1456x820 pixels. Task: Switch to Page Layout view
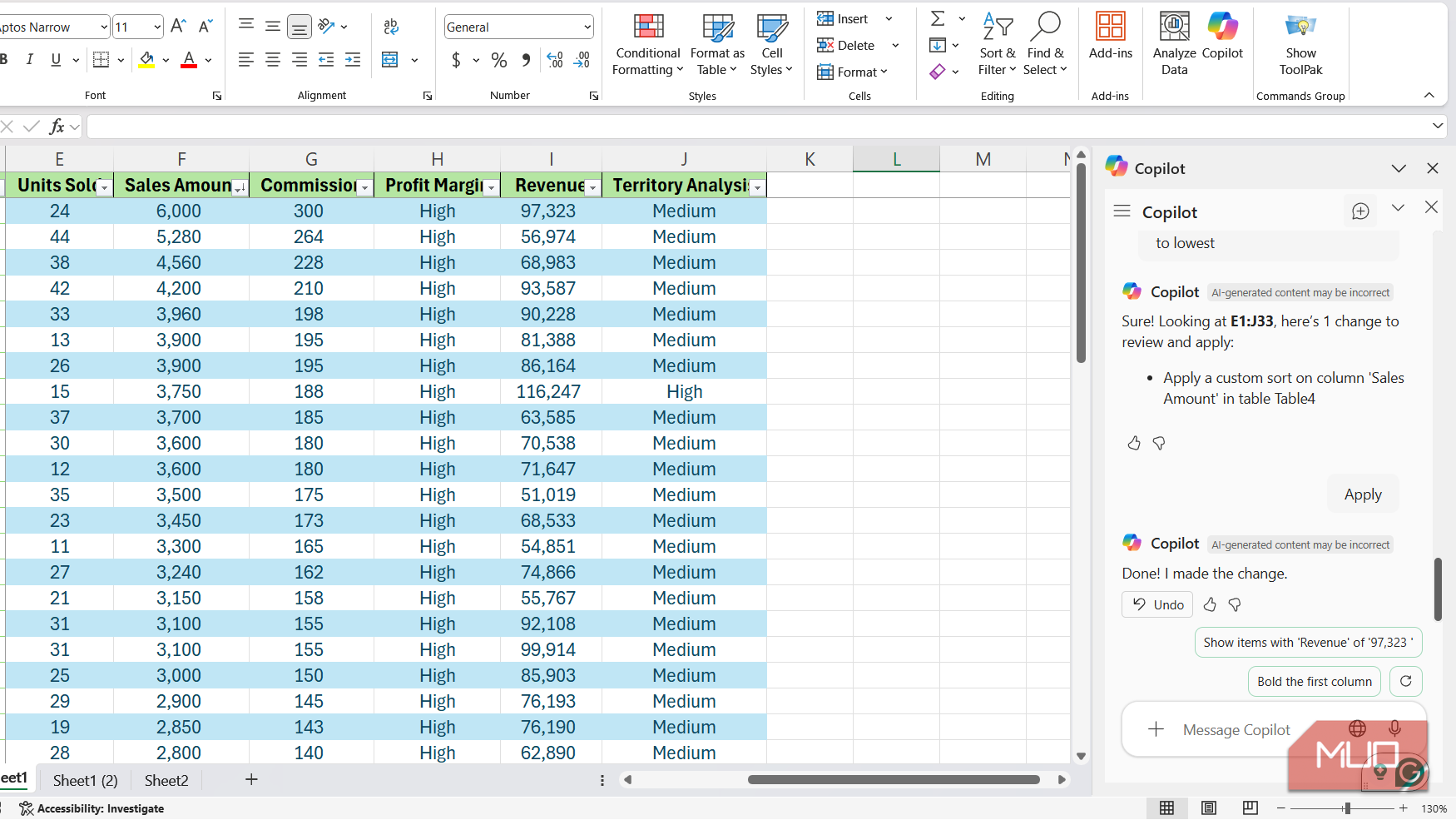[x=1209, y=808]
